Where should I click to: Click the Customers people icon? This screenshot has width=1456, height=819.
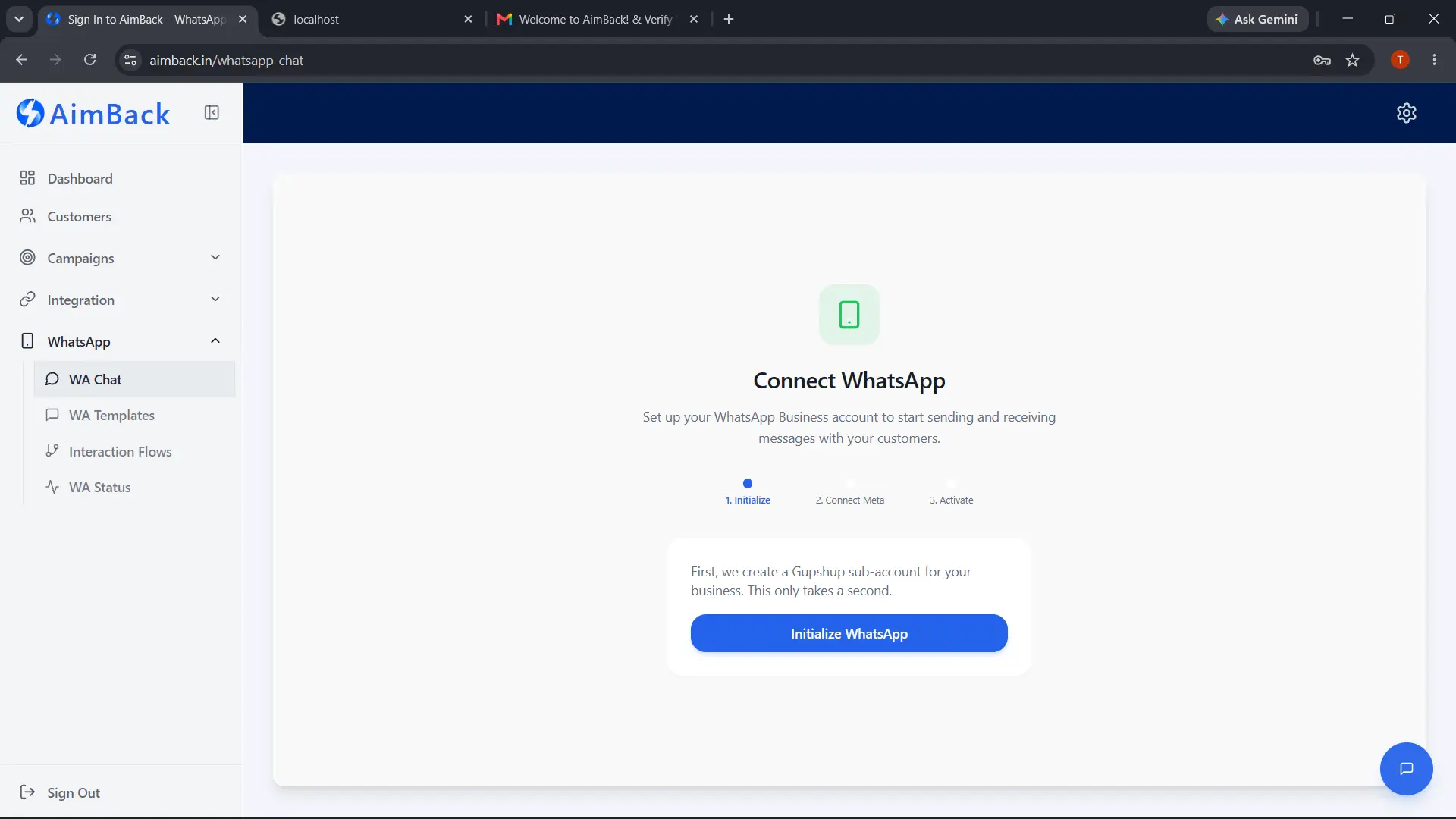pyautogui.click(x=27, y=216)
